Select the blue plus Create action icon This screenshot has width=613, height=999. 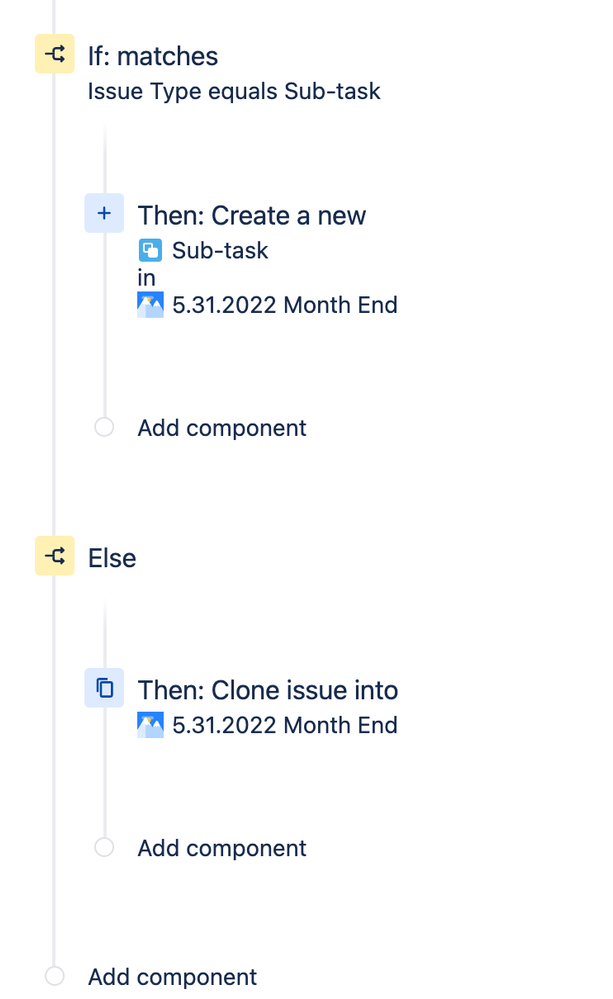(x=105, y=213)
